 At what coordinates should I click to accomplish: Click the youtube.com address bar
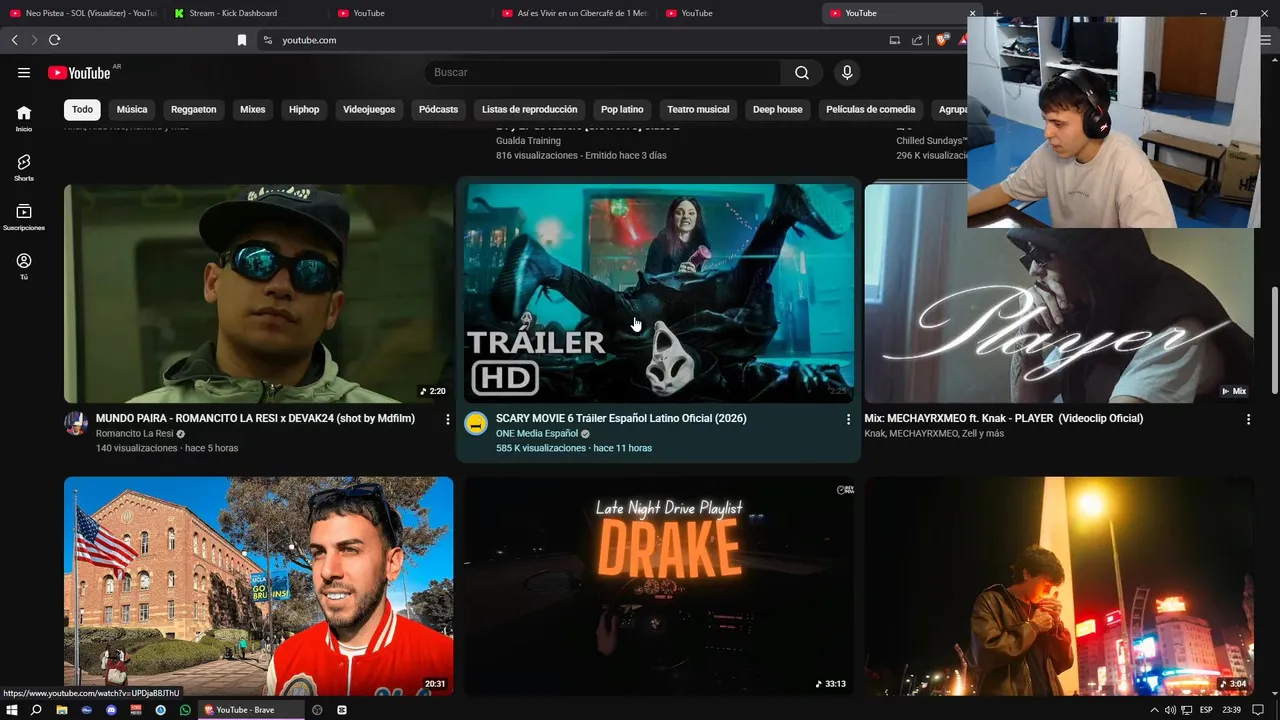(570, 40)
